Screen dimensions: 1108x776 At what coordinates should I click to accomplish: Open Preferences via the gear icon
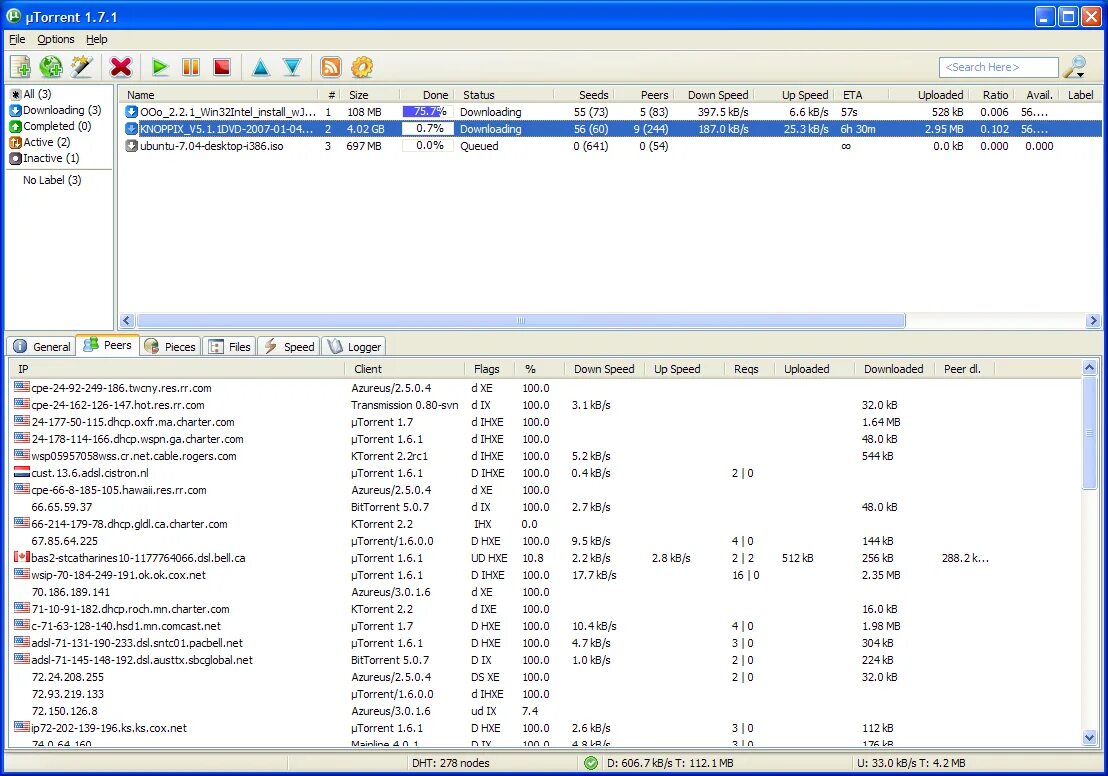pyautogui.click(x=362, y=66)
